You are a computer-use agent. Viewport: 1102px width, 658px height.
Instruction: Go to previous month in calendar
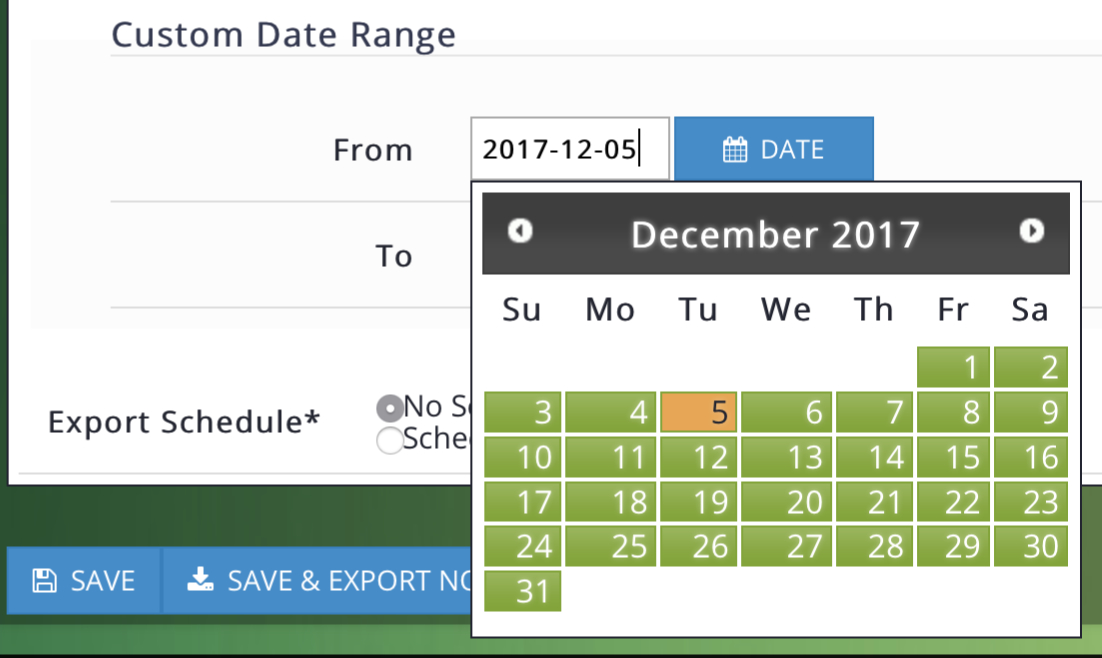(x=520, y=231)
